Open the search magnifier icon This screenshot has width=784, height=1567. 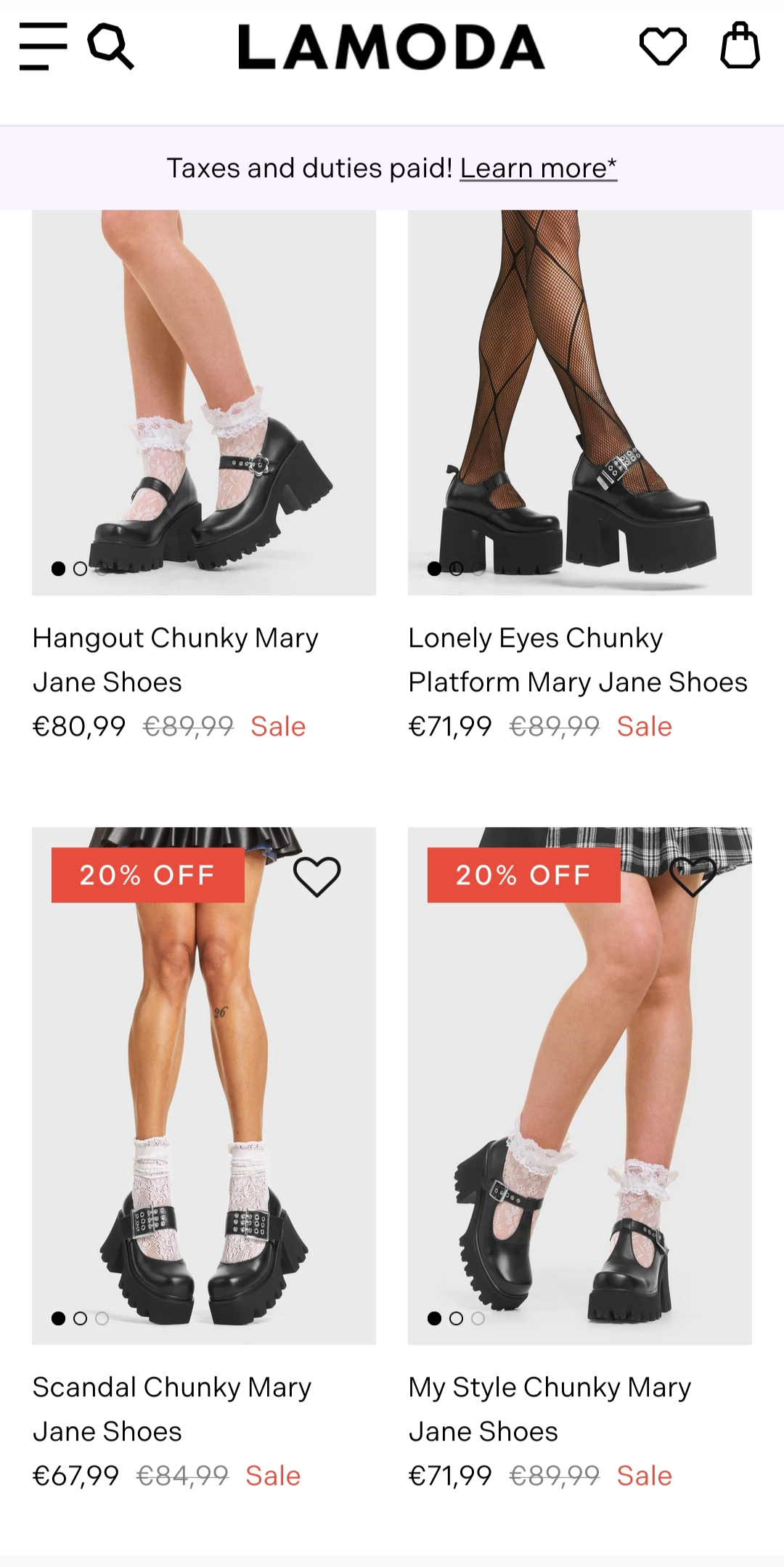coord(110,46)
